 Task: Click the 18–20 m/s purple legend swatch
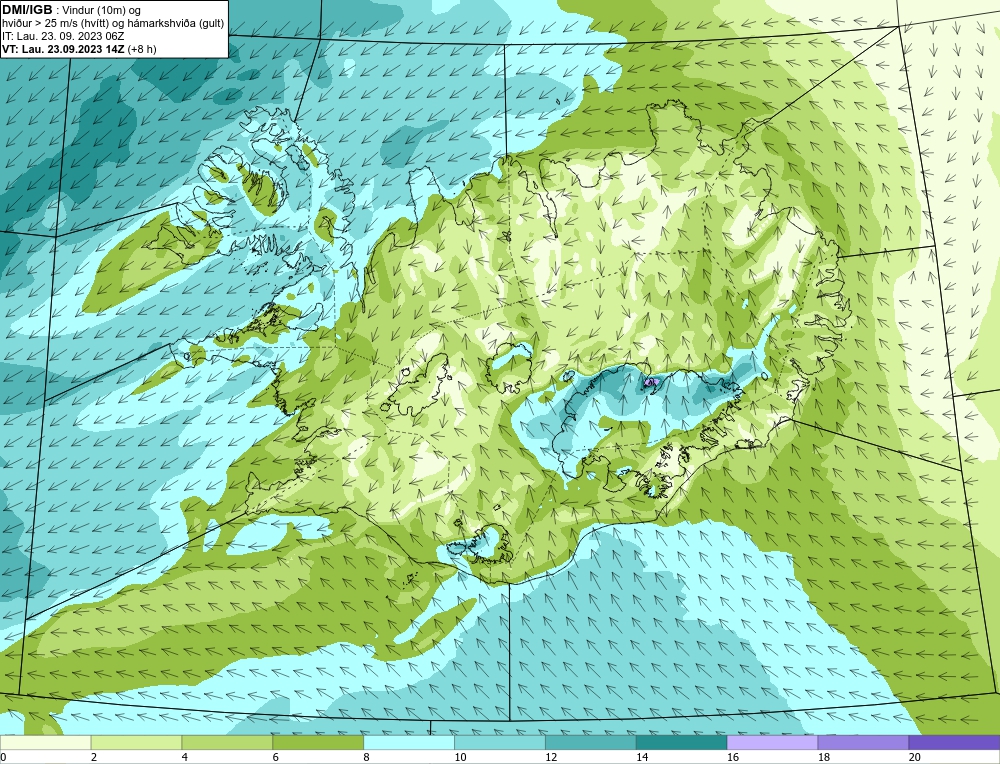point(864,742)
